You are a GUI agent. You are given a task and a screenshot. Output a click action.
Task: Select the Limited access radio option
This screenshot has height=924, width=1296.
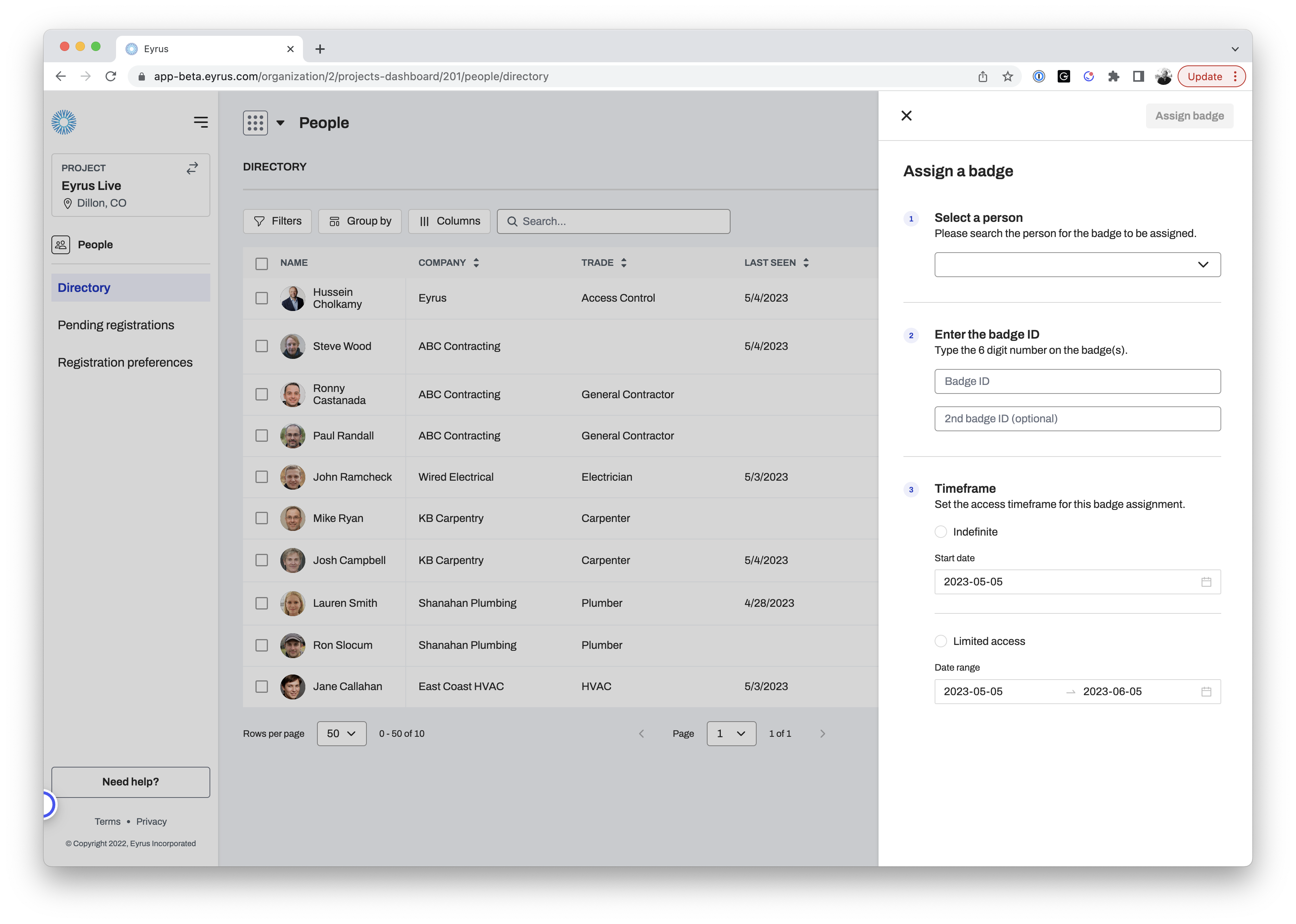(x=941, y=641)
